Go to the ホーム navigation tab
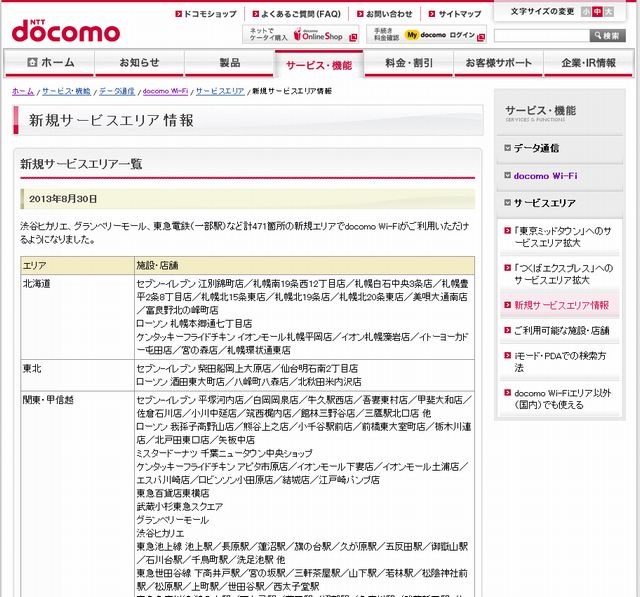640x597 pixels. tap(49, 63)
